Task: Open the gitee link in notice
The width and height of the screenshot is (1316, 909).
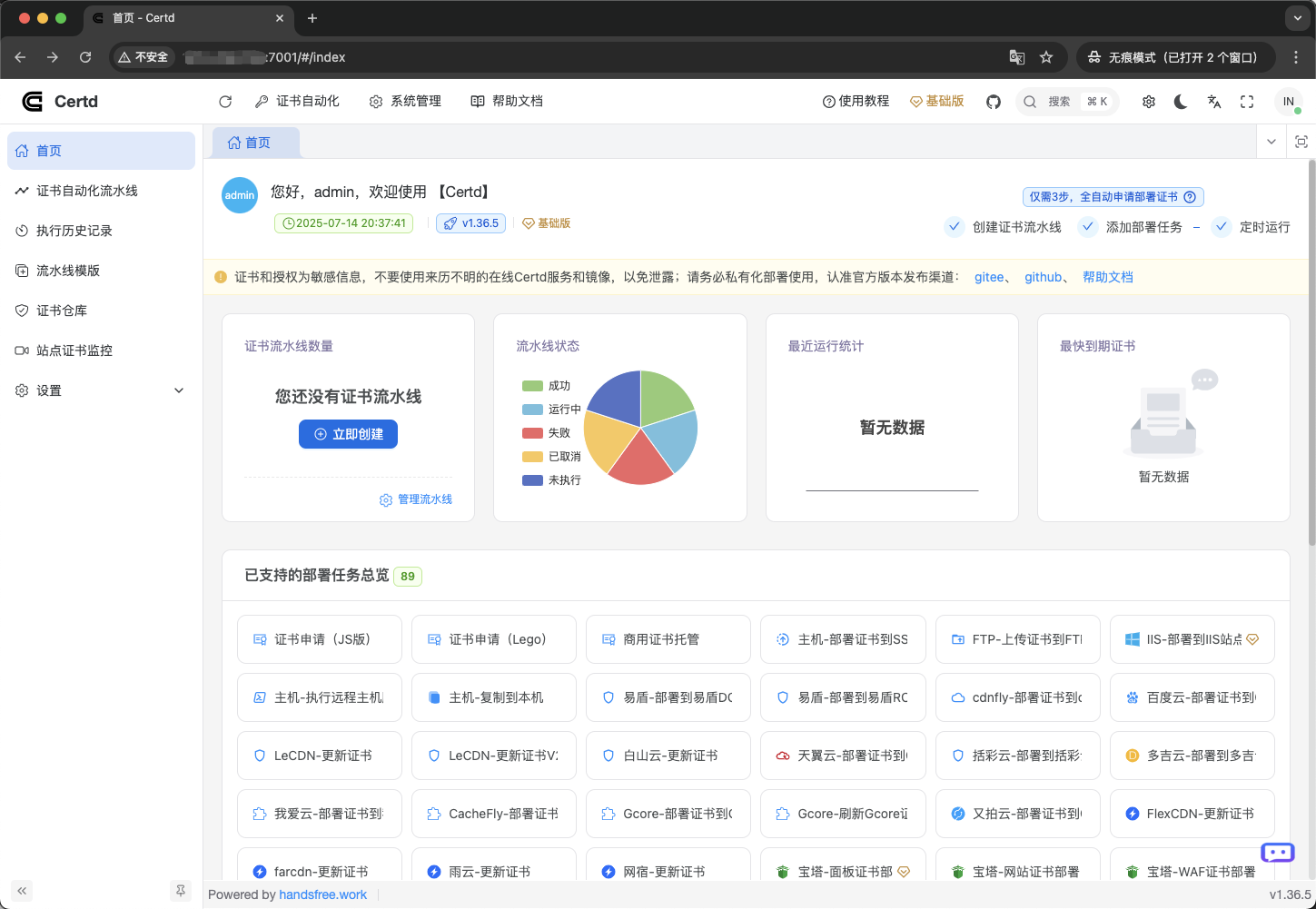Action: (989, 277)
